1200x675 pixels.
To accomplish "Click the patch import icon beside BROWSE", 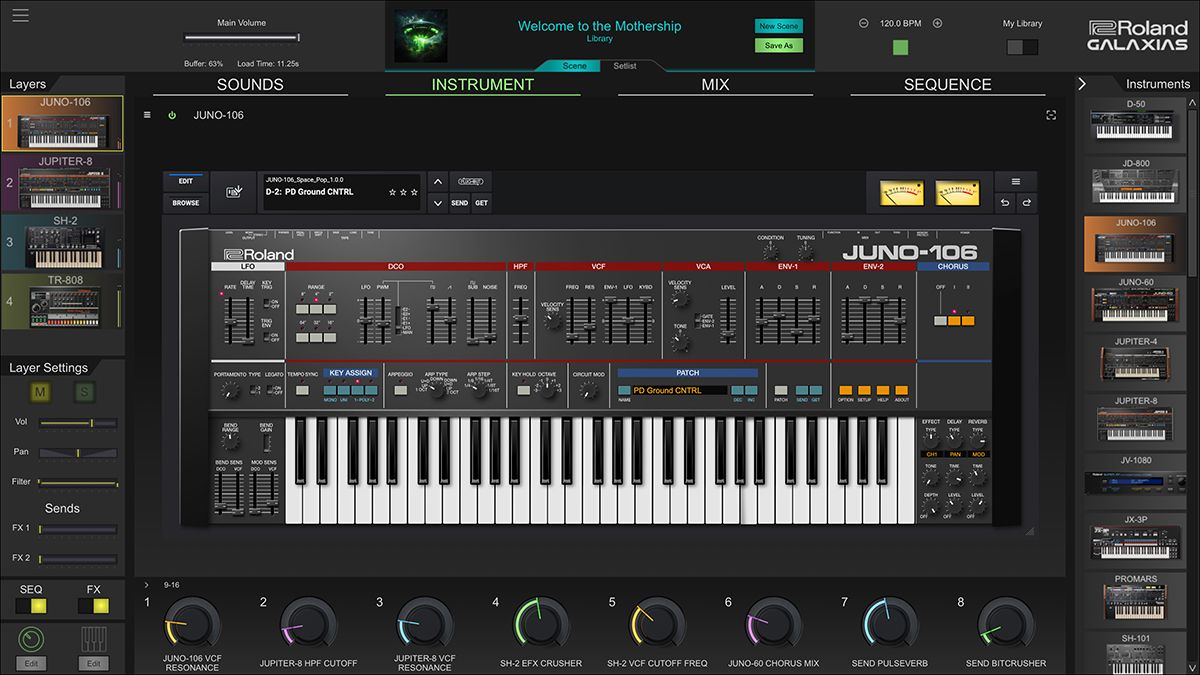I will pyautogui.click(x=233, y=192).
